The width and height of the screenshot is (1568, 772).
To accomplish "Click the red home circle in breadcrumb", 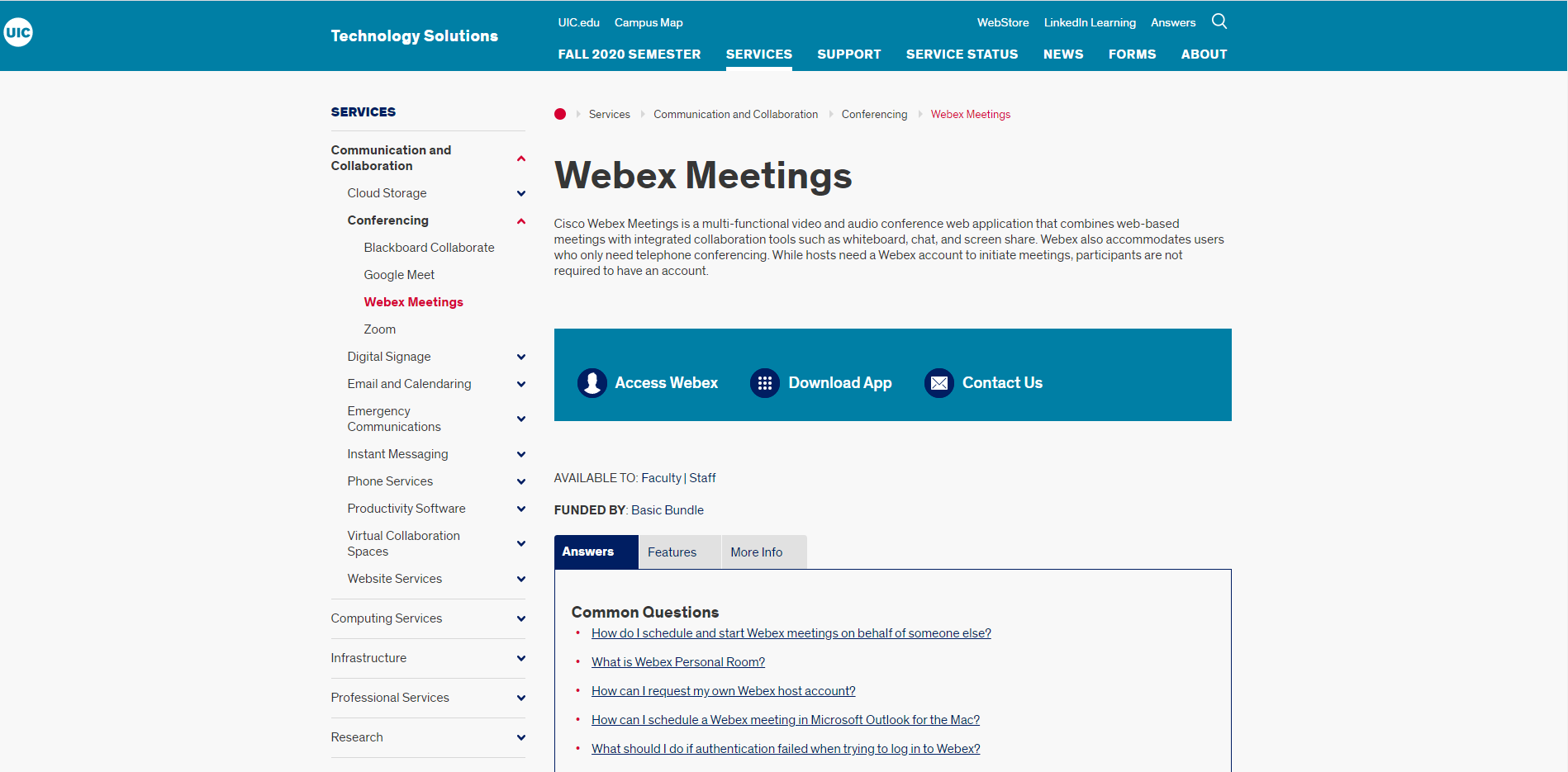I will pos(560,114).
